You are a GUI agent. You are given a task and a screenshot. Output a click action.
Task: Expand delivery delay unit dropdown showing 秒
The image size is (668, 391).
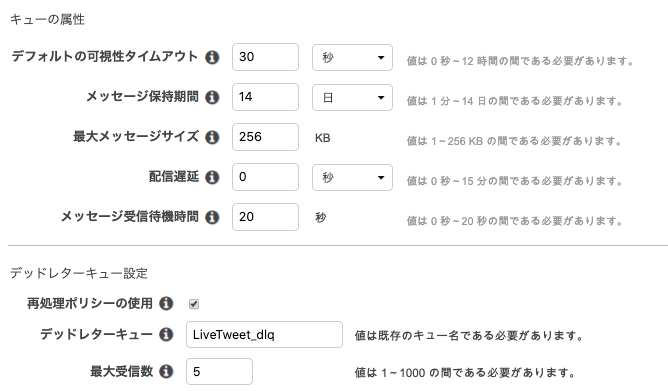(x=352, y=178)
